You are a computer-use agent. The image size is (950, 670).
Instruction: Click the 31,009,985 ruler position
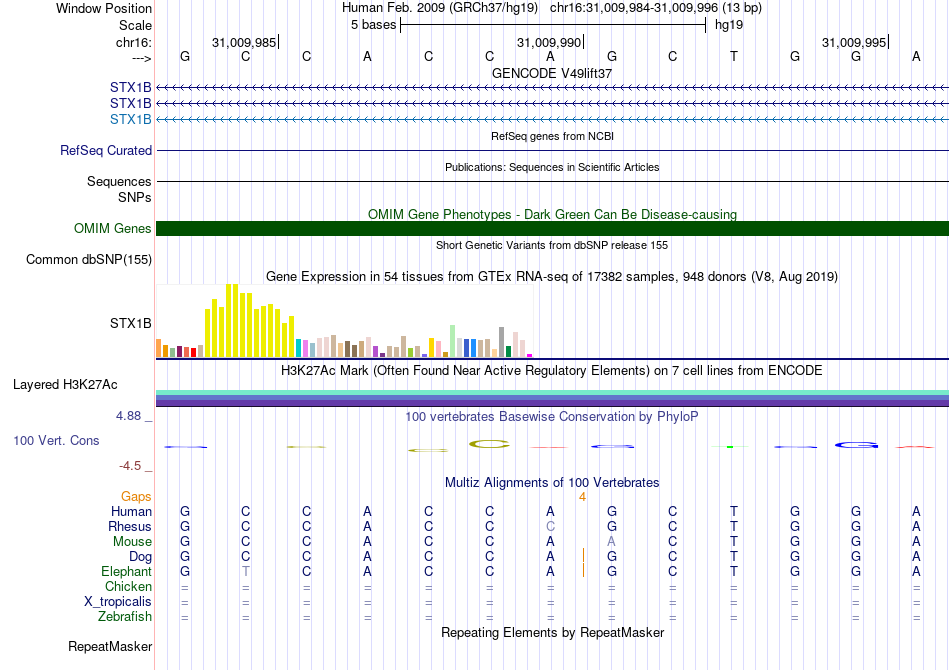tap(244, 42)
